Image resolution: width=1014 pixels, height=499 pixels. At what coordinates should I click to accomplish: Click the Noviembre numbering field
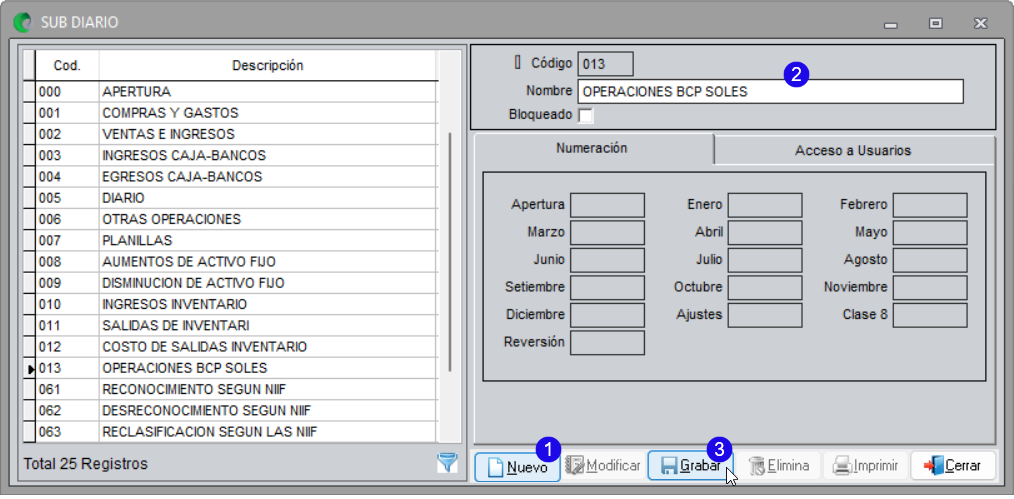[930, 288]
